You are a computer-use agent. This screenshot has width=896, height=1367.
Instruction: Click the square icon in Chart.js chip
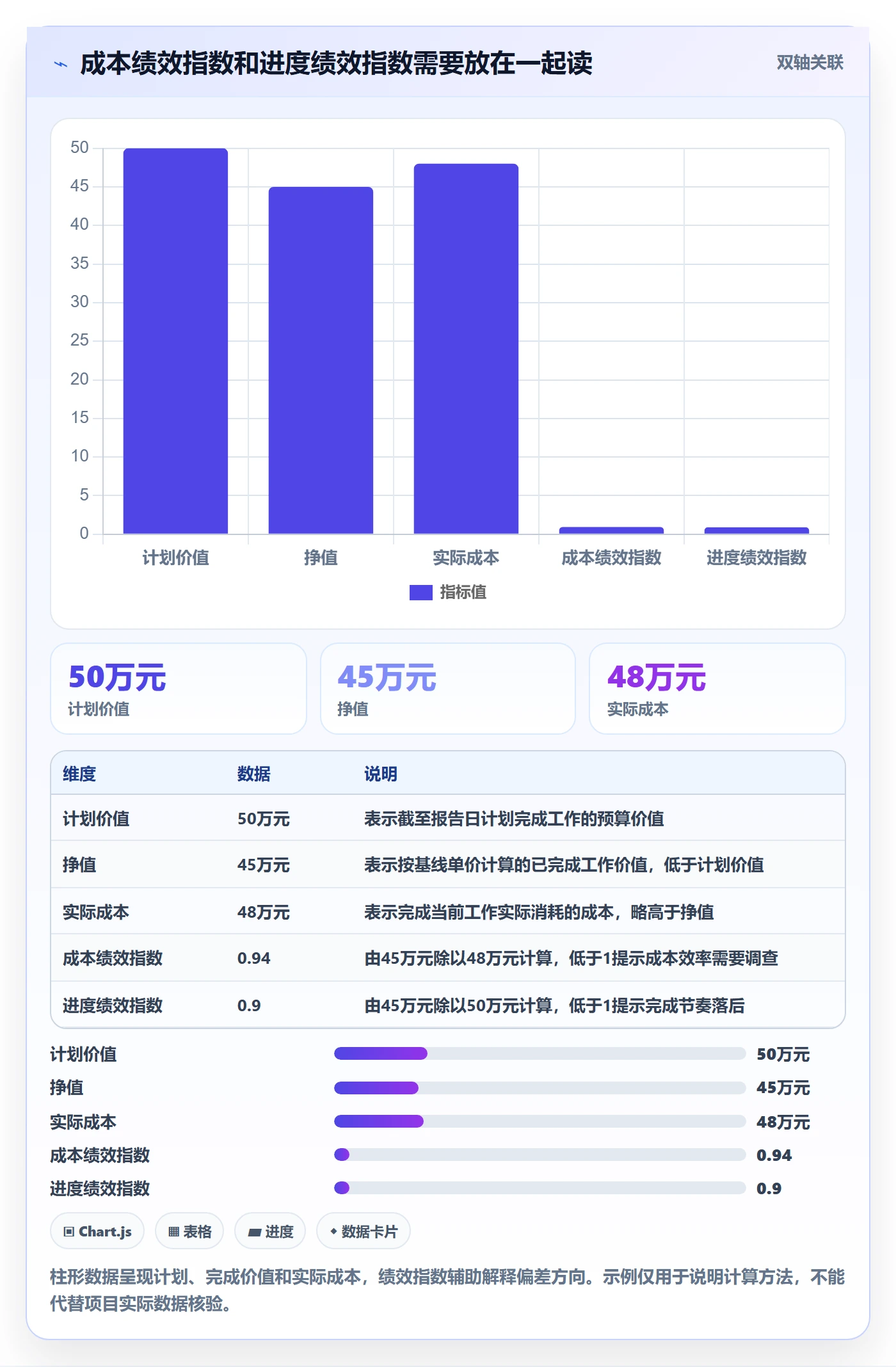69,1231
